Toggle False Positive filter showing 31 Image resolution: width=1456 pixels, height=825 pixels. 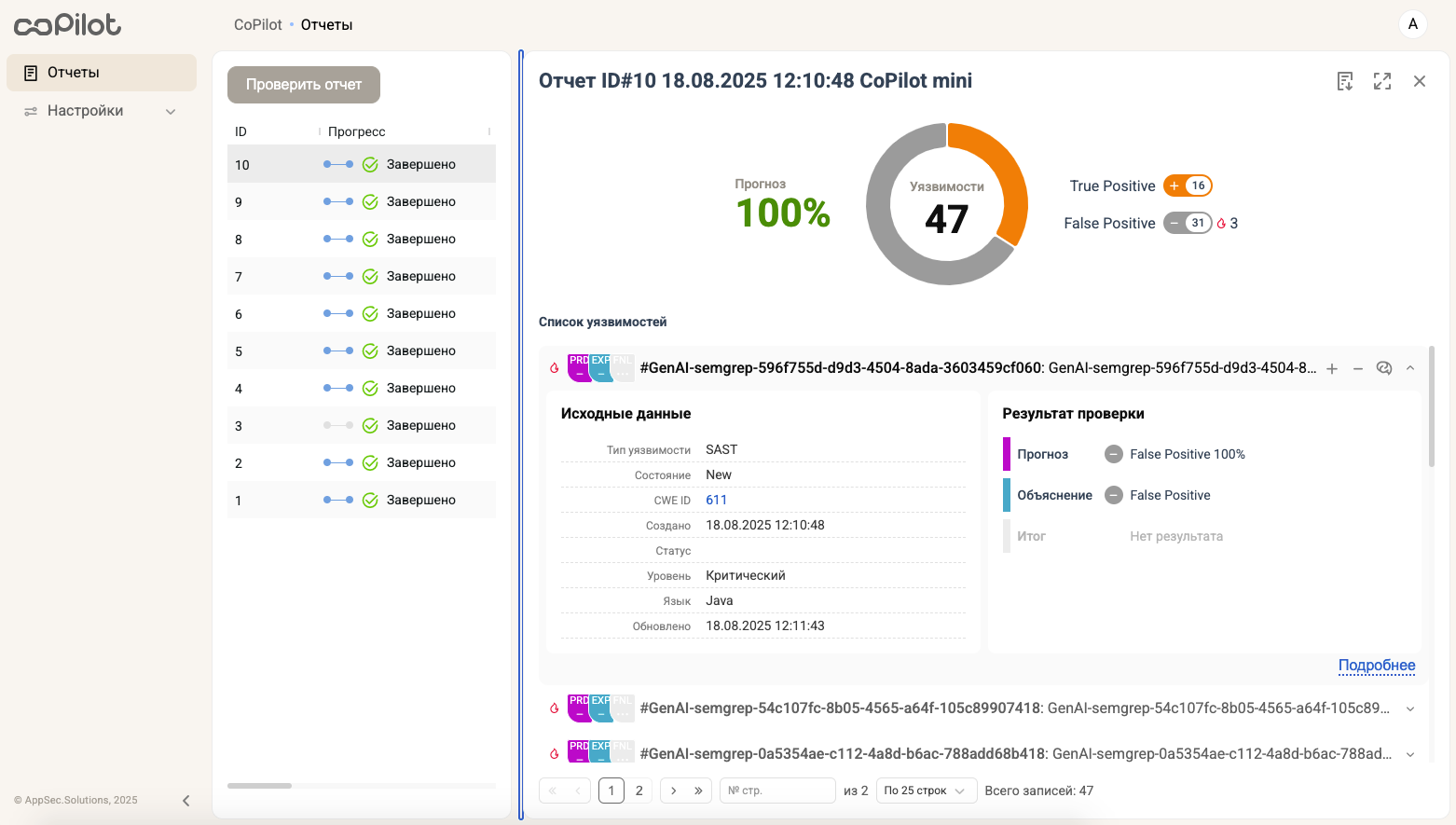tap(1188, 223)
